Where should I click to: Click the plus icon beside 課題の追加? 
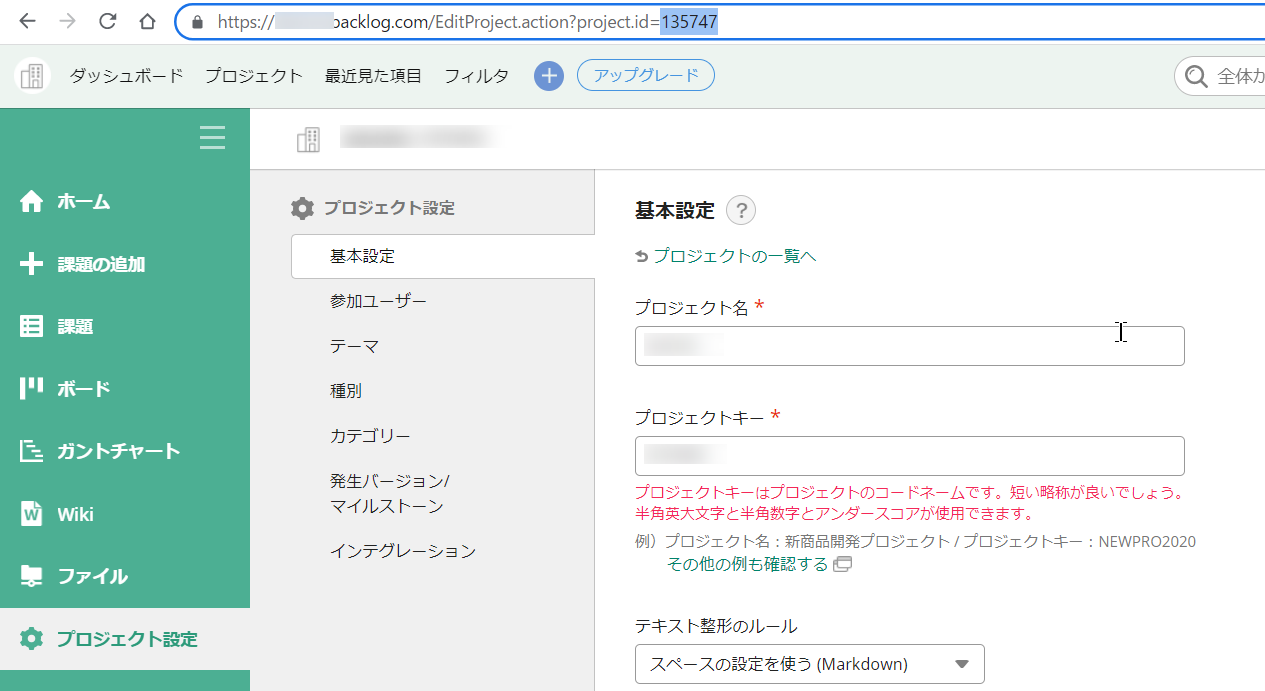32,264
